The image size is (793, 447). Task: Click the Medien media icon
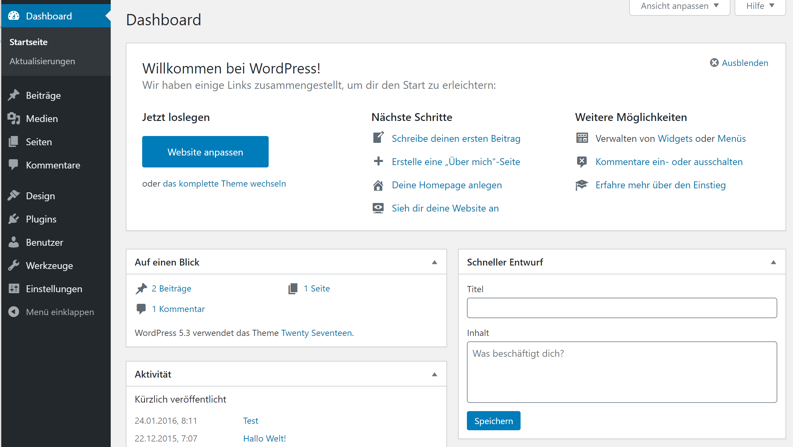14,118
